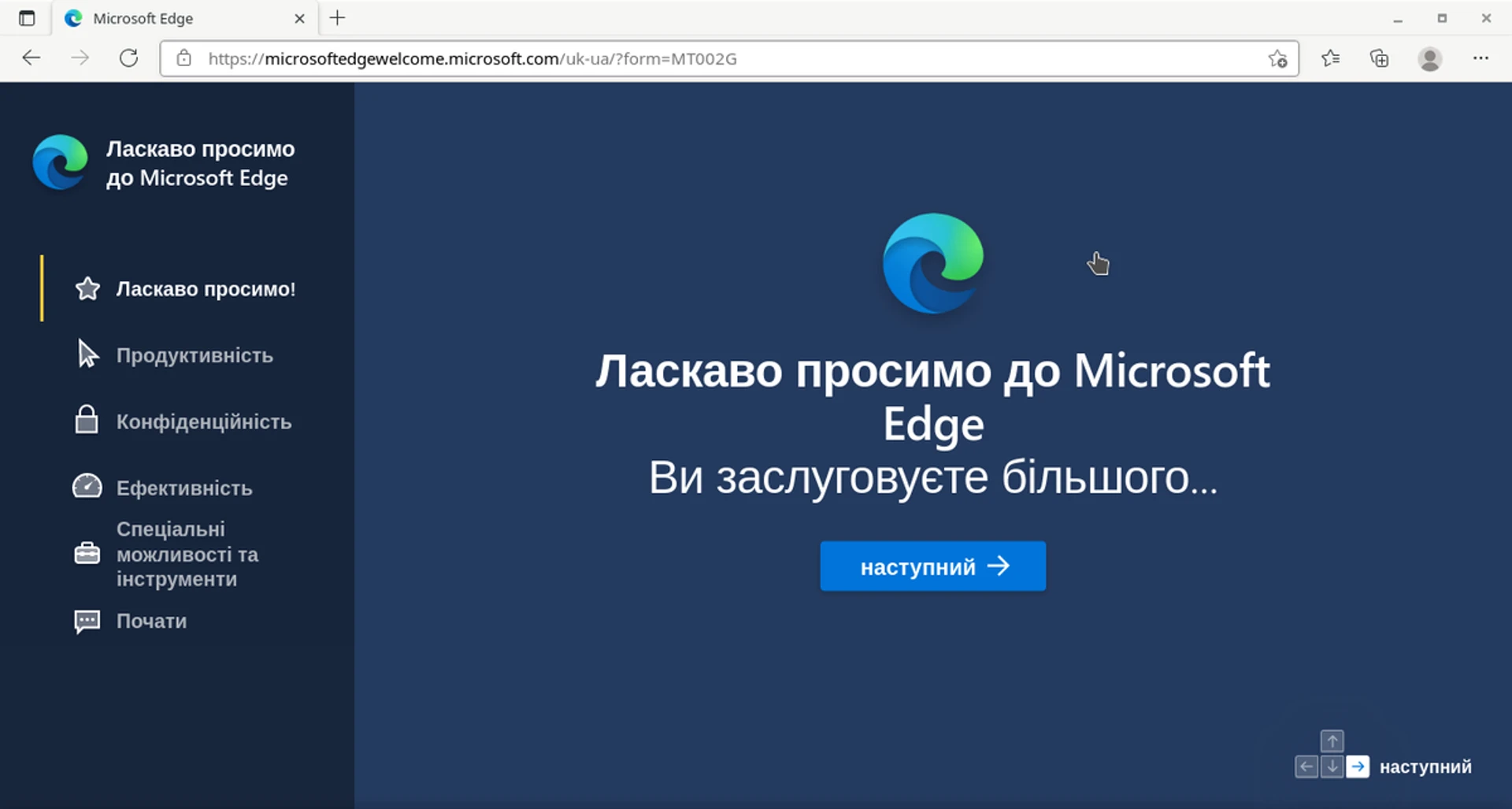Viewport: 1512px width, 809px height.
Task: Maximize the Edge window
Action: pos(1442,18)
